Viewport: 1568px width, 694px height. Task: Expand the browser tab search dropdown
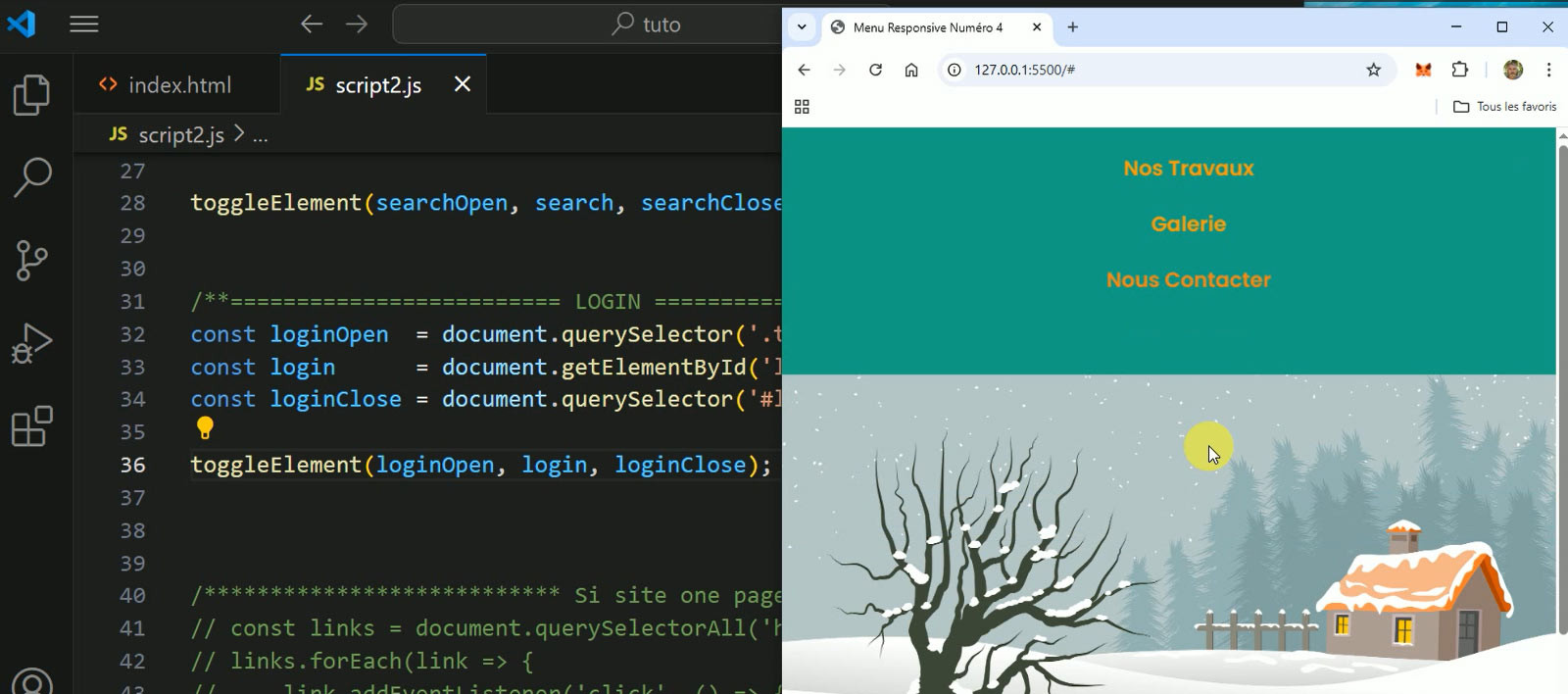pos(802,27)
